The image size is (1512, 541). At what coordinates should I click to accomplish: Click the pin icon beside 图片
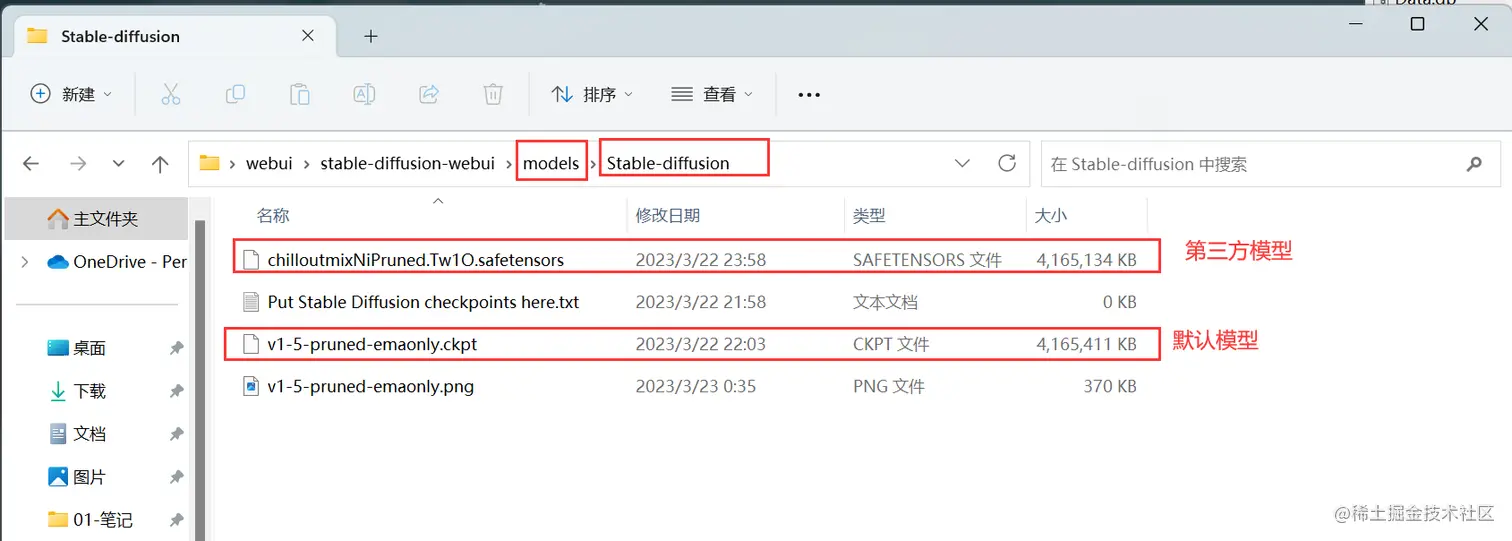tap(176, 477)
